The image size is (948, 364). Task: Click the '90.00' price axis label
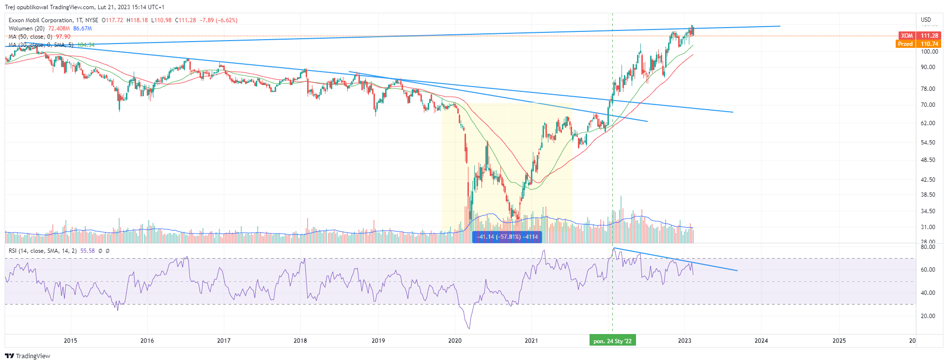pos(927,68)
